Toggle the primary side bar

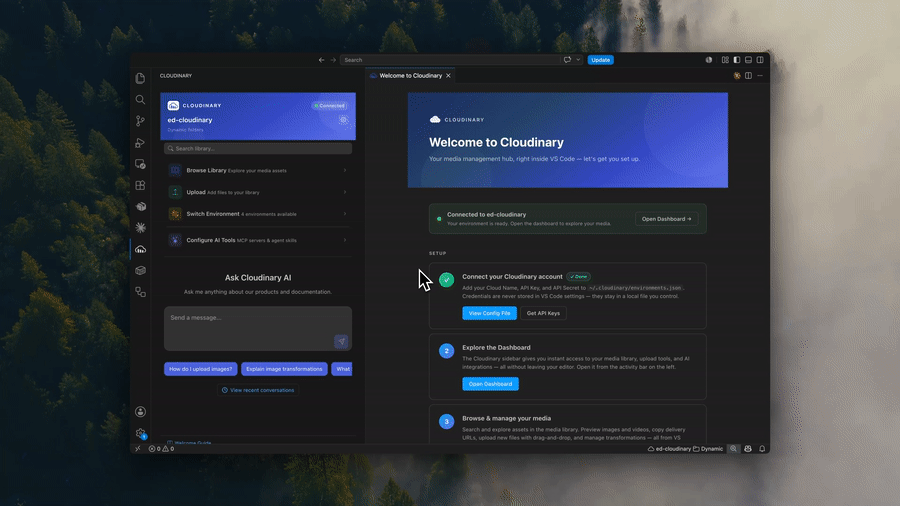coord(736,60)
